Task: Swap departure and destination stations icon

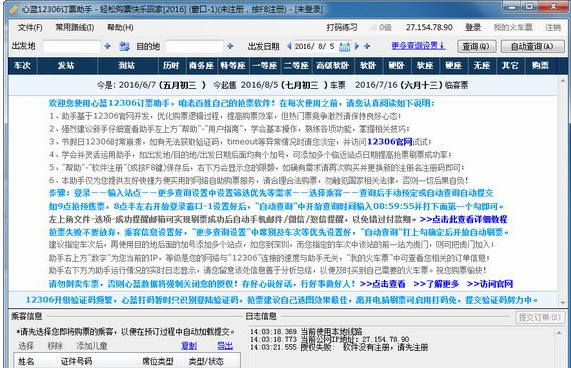Action: click(124, 46)
